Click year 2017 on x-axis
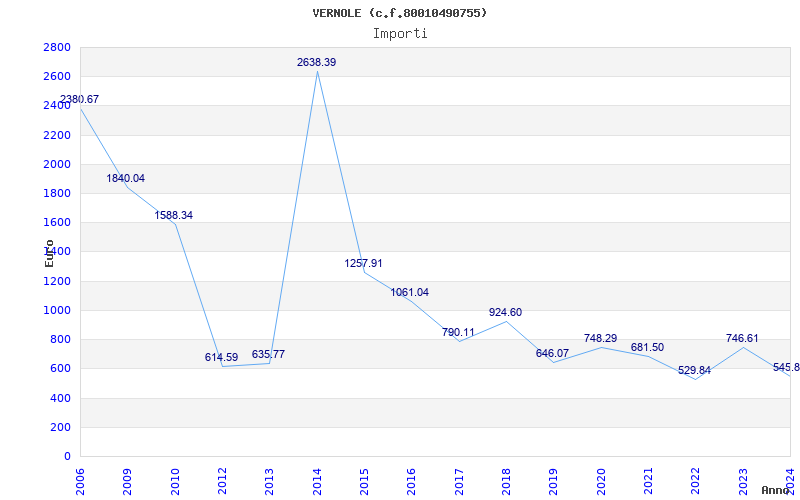Image resolution: width=800 pixels, height=500 pixels. [x=459, y=482]
